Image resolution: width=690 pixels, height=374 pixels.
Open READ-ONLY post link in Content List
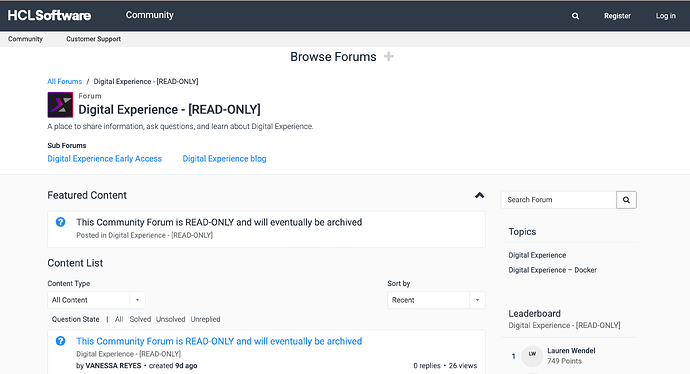(x=219, y=341)
